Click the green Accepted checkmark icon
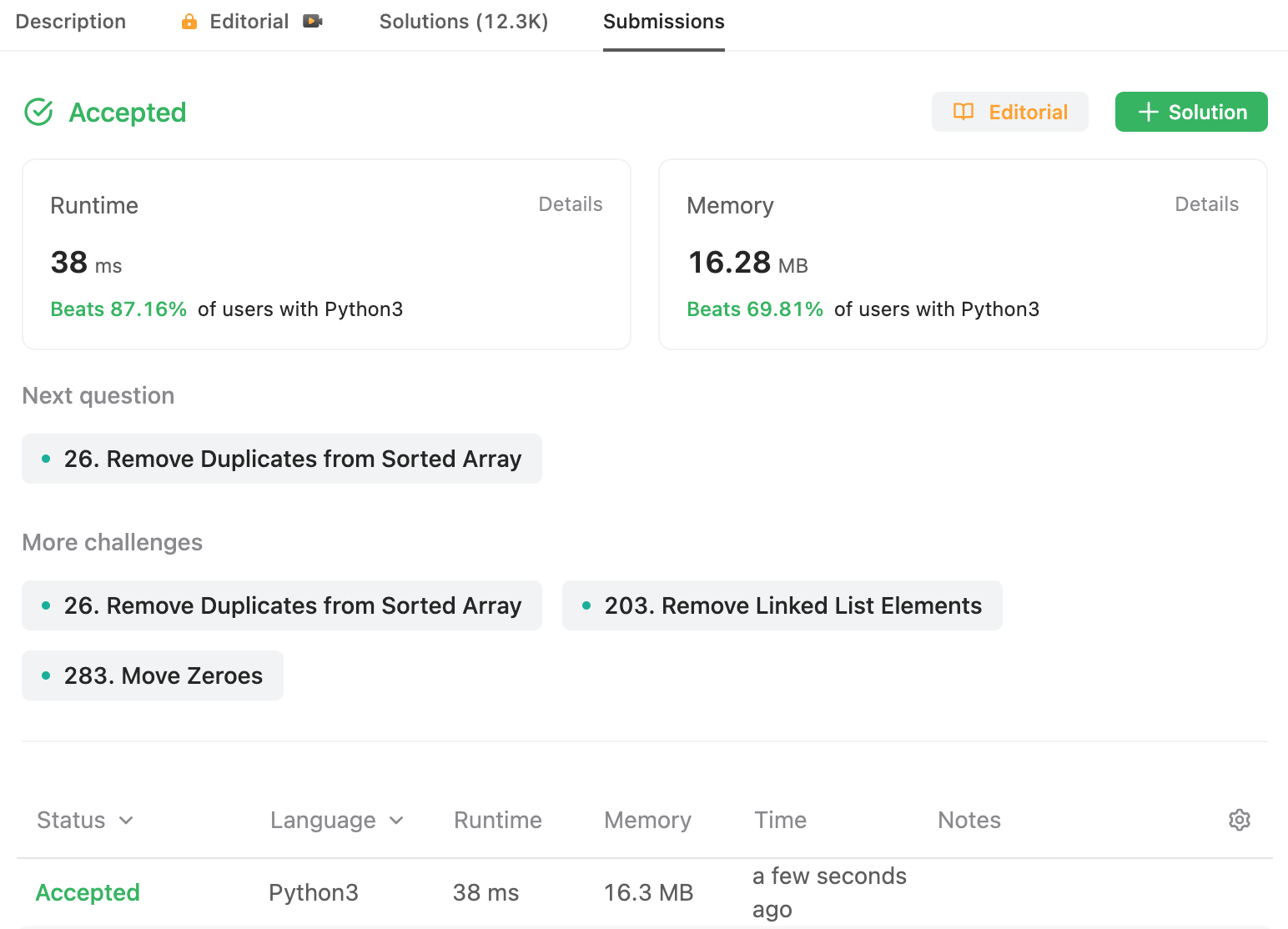Viewport: 1288px width, 929px height. click(39, 112)
